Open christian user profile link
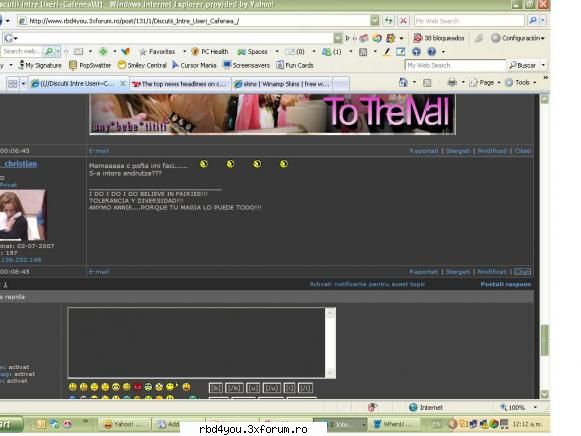This screenshot has height=436, width=581. [x=20, y=164]
